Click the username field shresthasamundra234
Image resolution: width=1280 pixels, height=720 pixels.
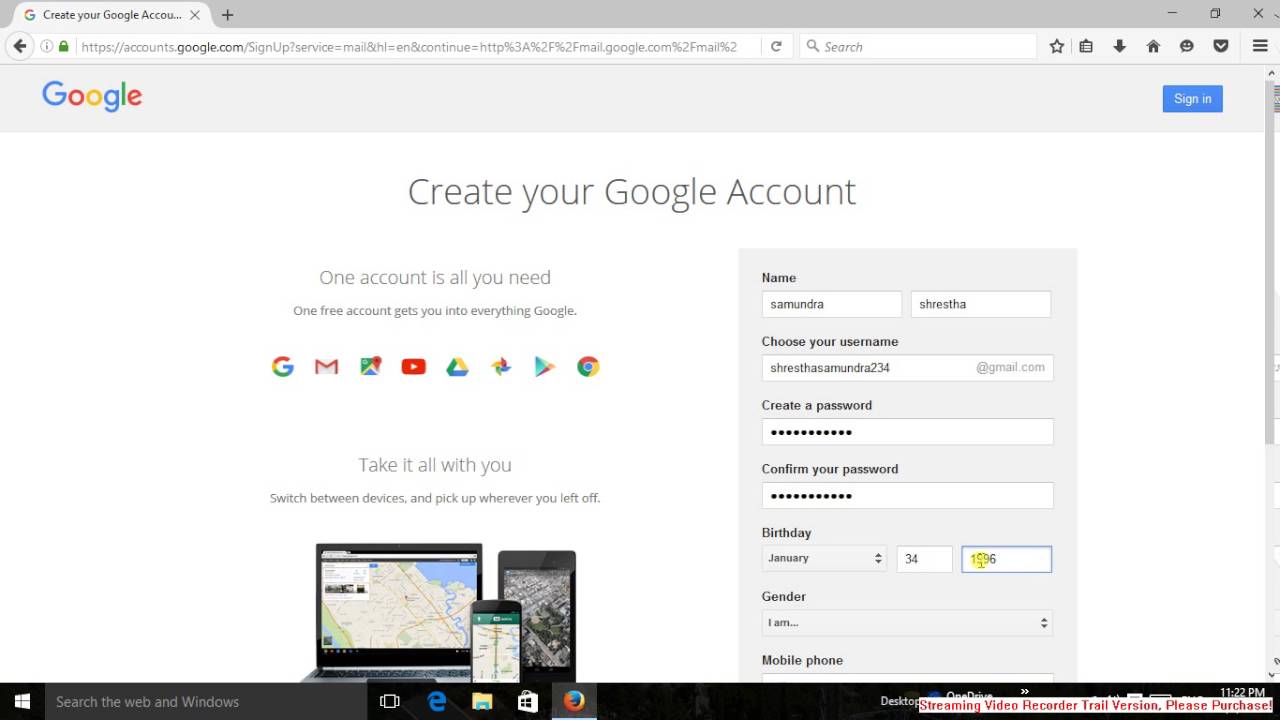pos(907,368)
